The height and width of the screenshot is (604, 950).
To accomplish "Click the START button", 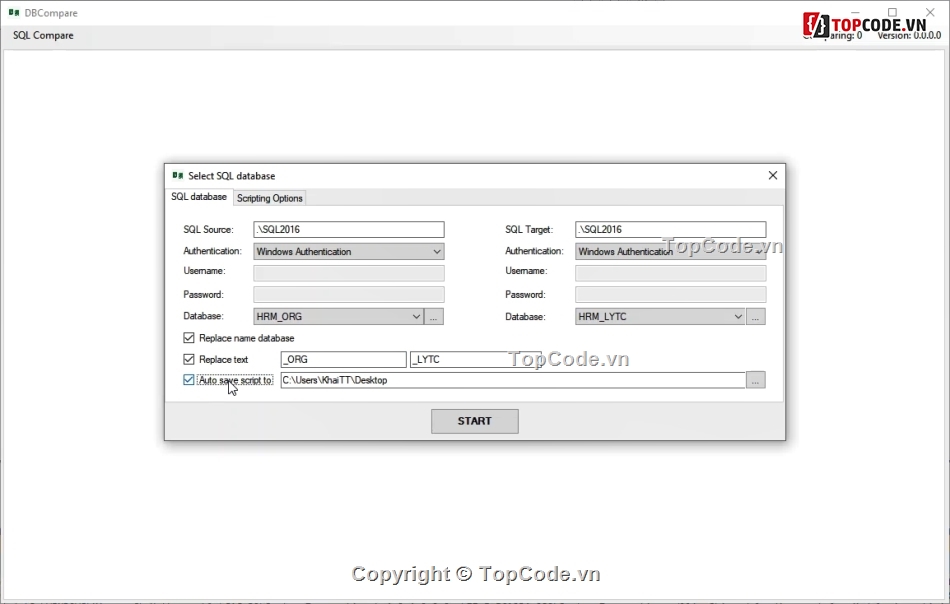I will [474, 421].
